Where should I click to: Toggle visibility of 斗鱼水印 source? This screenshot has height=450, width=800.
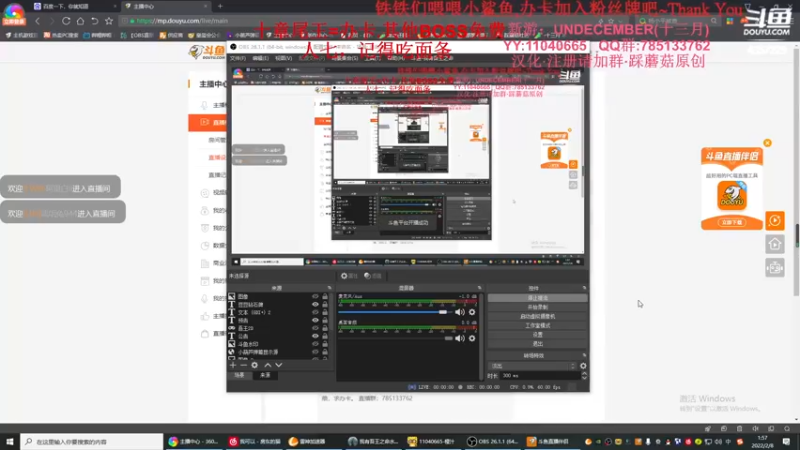(315, 344)
